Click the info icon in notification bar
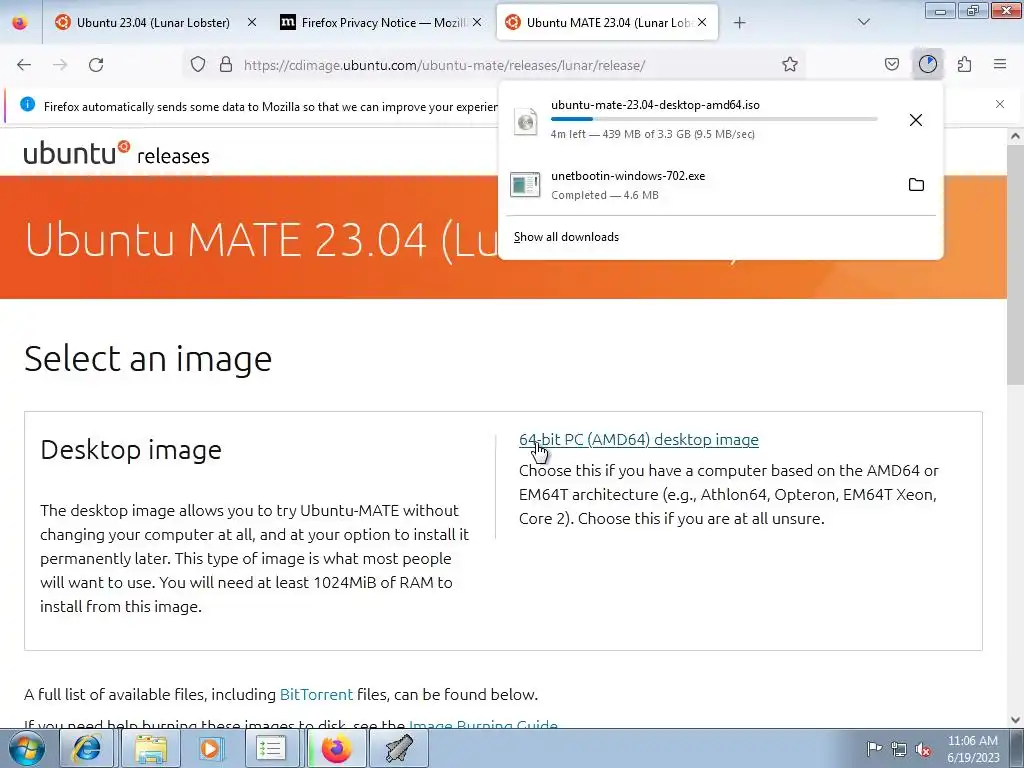This screenshot has width=1024, height=768. pyautogui.click(x=27, y=104)
